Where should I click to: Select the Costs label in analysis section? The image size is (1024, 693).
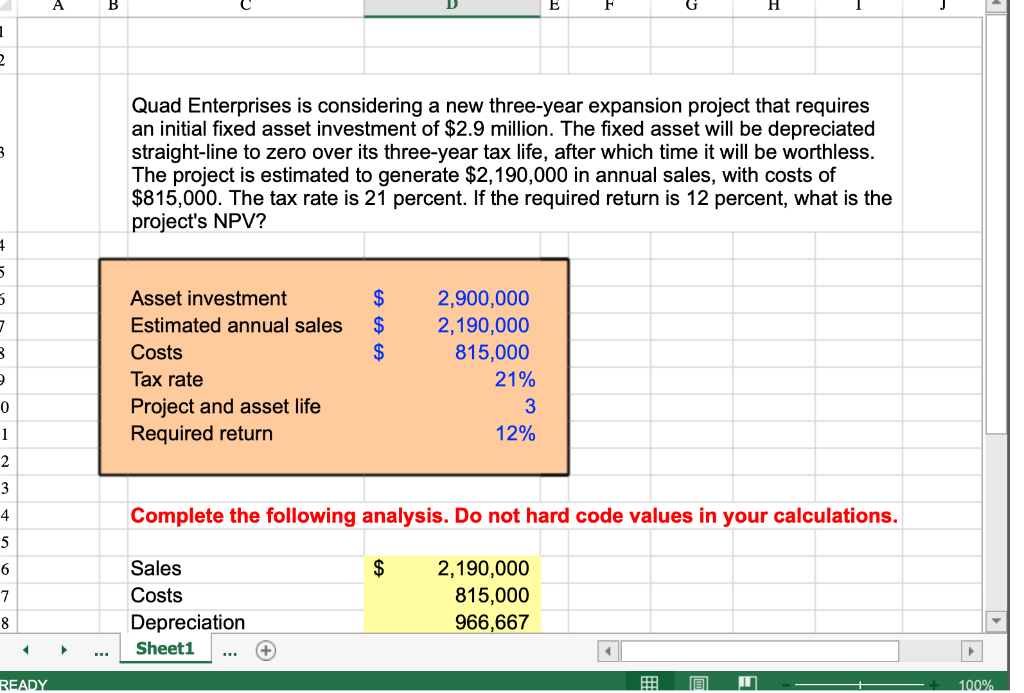click(246, 596)
